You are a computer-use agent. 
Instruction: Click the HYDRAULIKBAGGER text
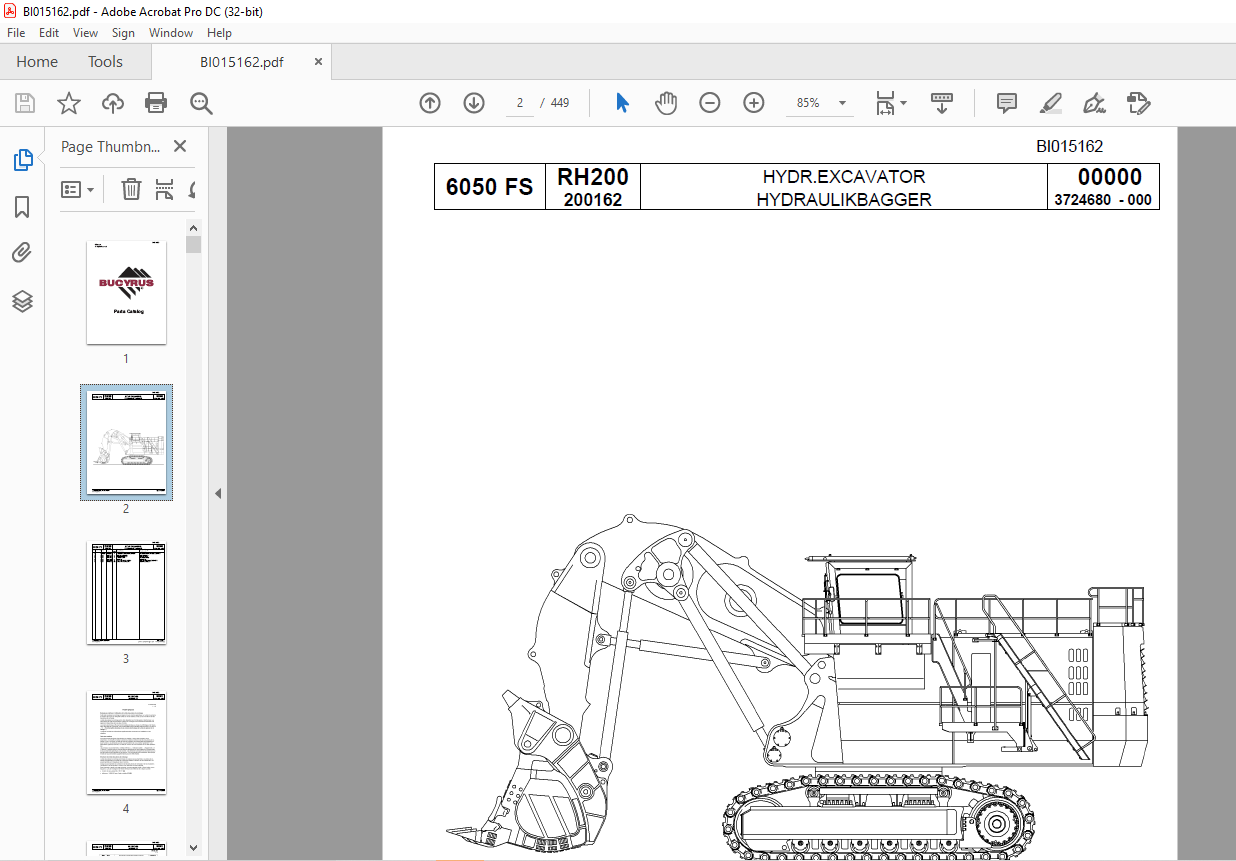pos(844,199)
